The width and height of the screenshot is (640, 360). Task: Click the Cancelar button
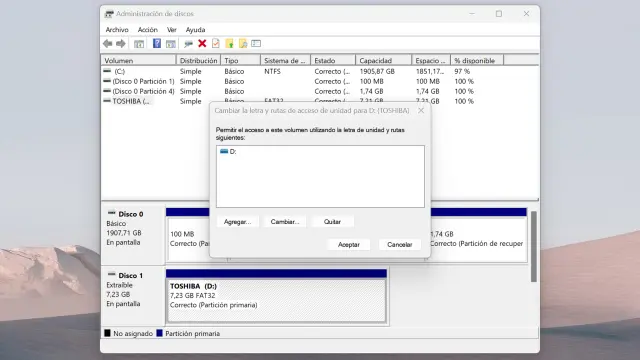point(400,244)
